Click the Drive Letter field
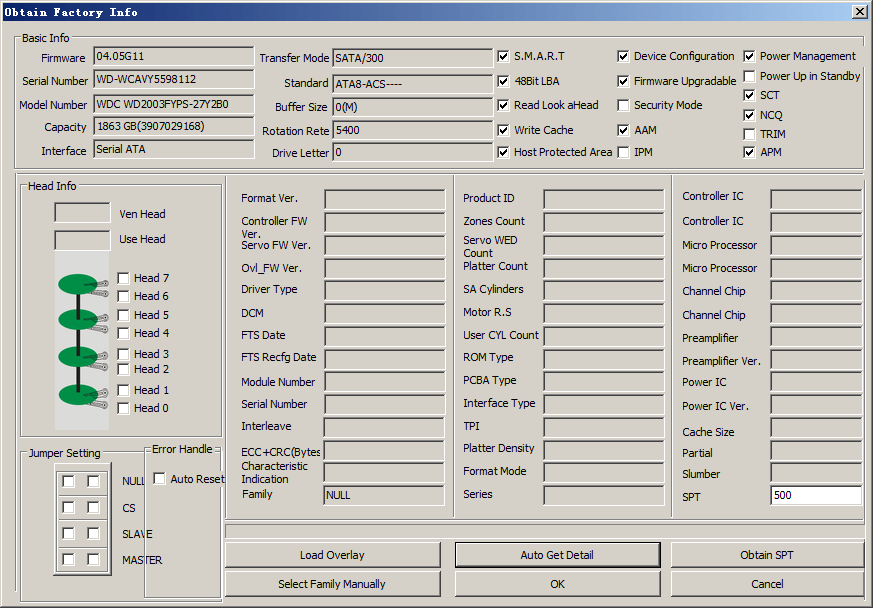 click(x=413, y=153)
